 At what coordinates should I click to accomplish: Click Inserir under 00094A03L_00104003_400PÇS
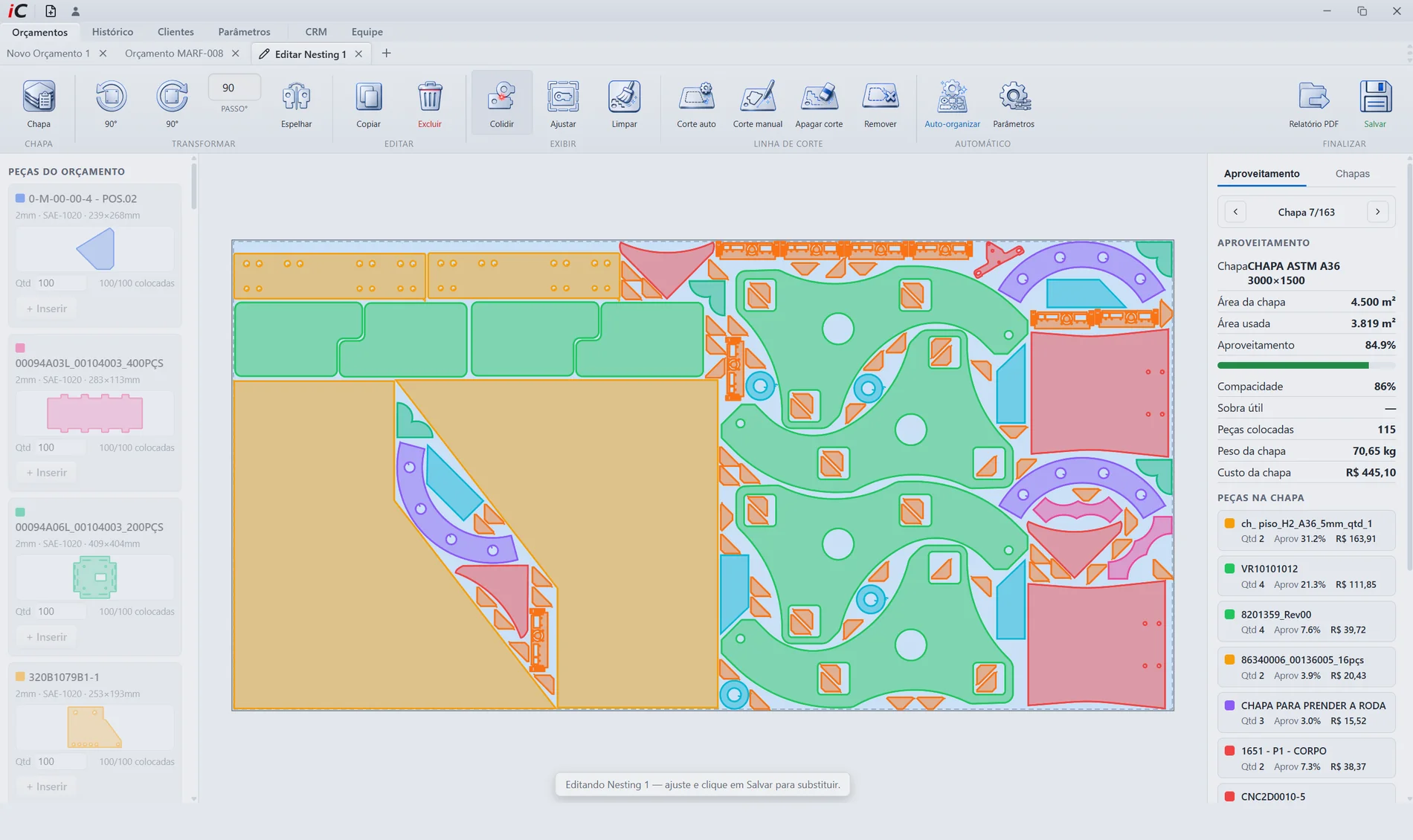point(46,473)
